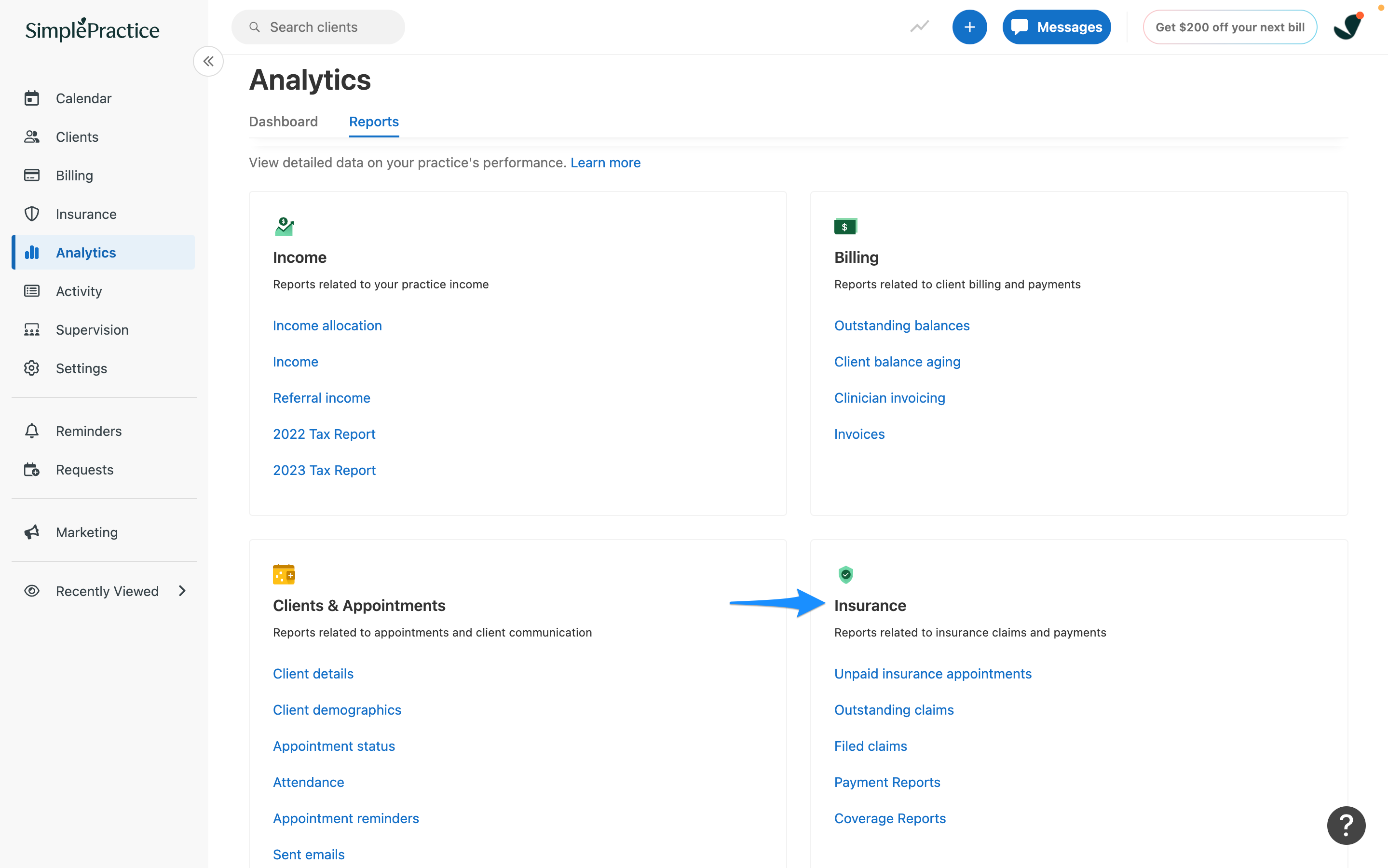This screenshot has height=868, width=1388.
Task: Switch to the Dashboard tab
Action: point(283,122)
